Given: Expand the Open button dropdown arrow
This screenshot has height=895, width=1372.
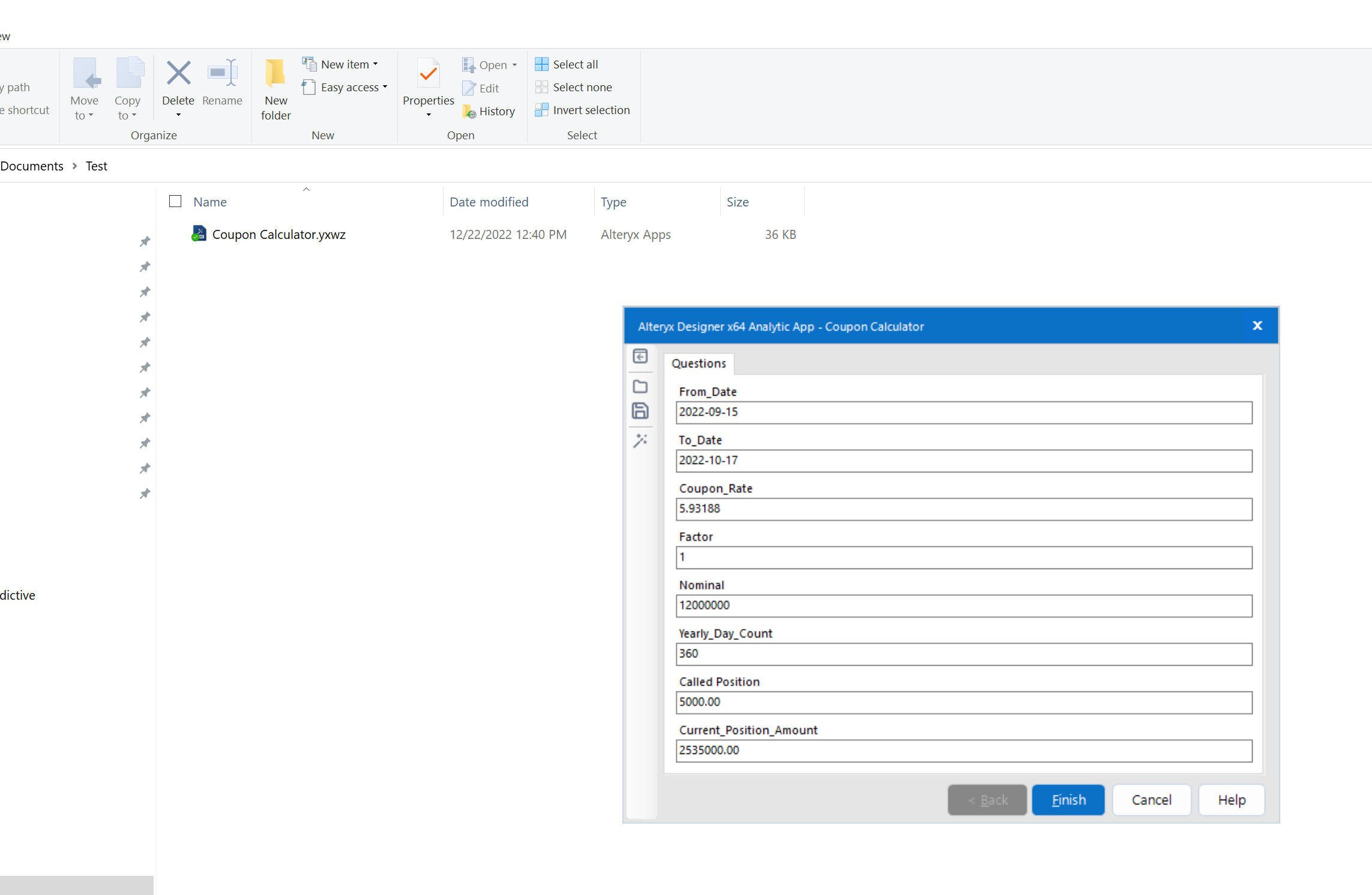Looking at the screenshot, I should pyautogui.click(x=515, y=65).
